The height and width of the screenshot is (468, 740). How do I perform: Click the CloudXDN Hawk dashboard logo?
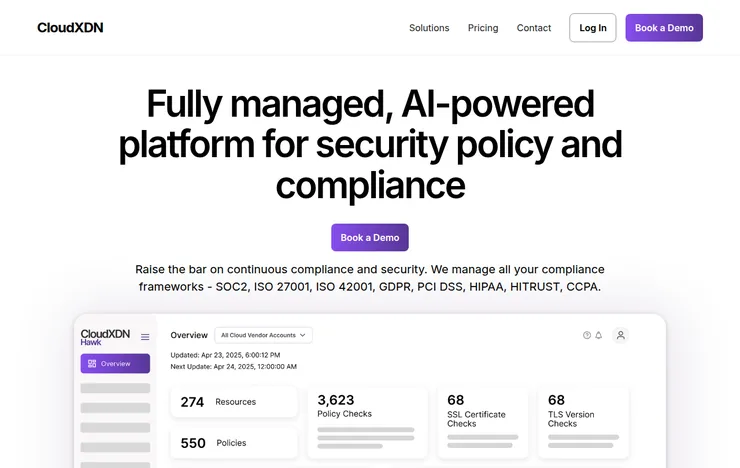(x=105, y=337)
